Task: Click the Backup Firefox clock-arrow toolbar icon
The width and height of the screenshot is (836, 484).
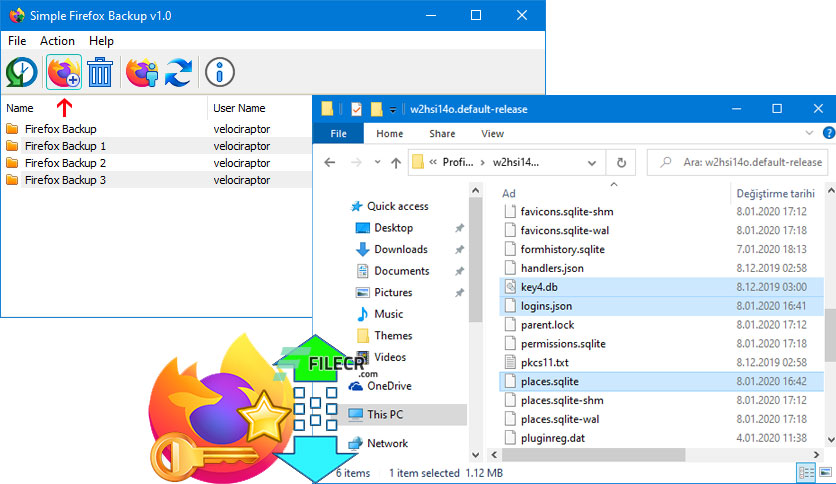Action: [x=21, y=72]
